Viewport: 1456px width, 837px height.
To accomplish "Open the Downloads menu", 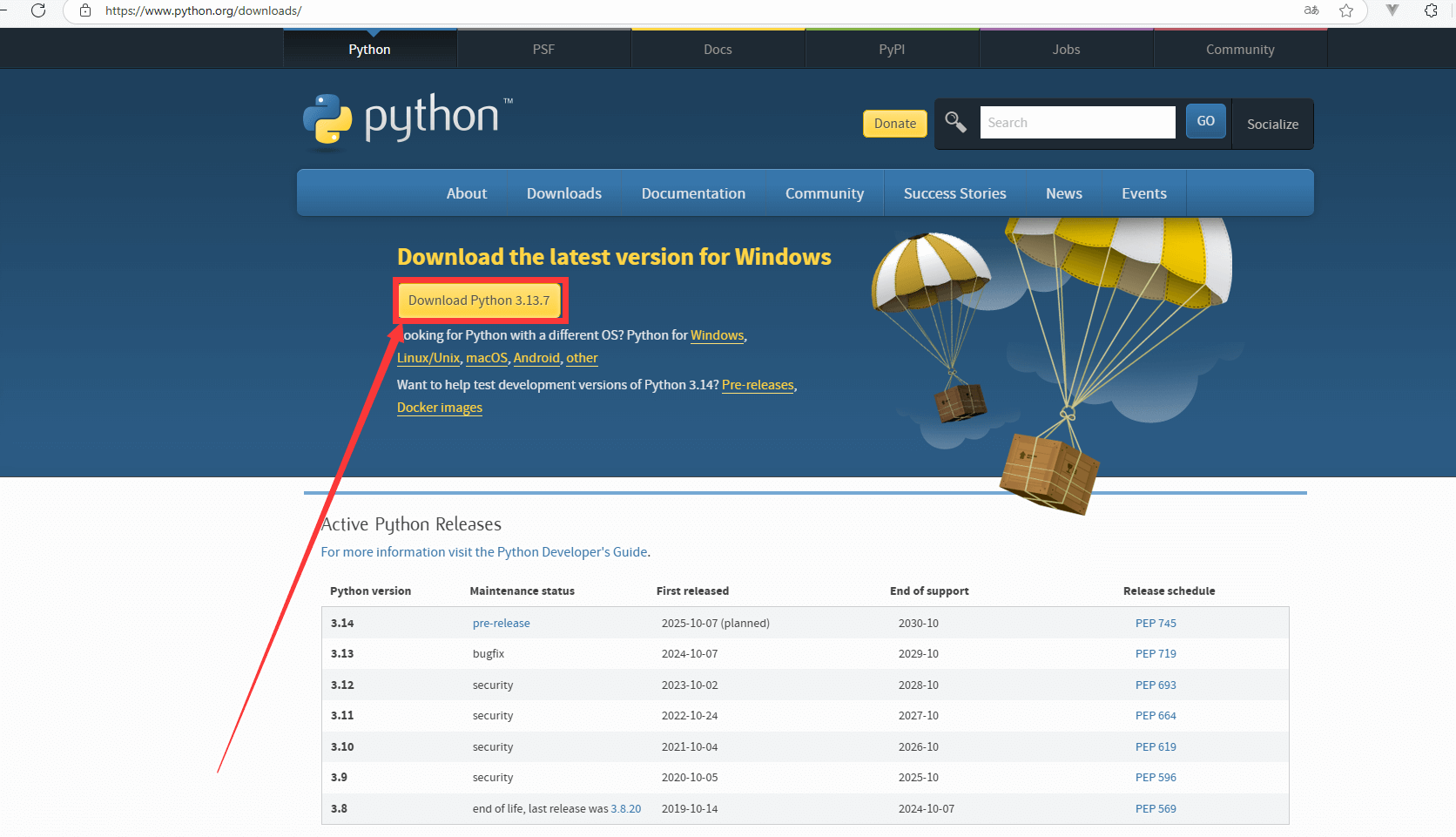I will coord(563,192).
